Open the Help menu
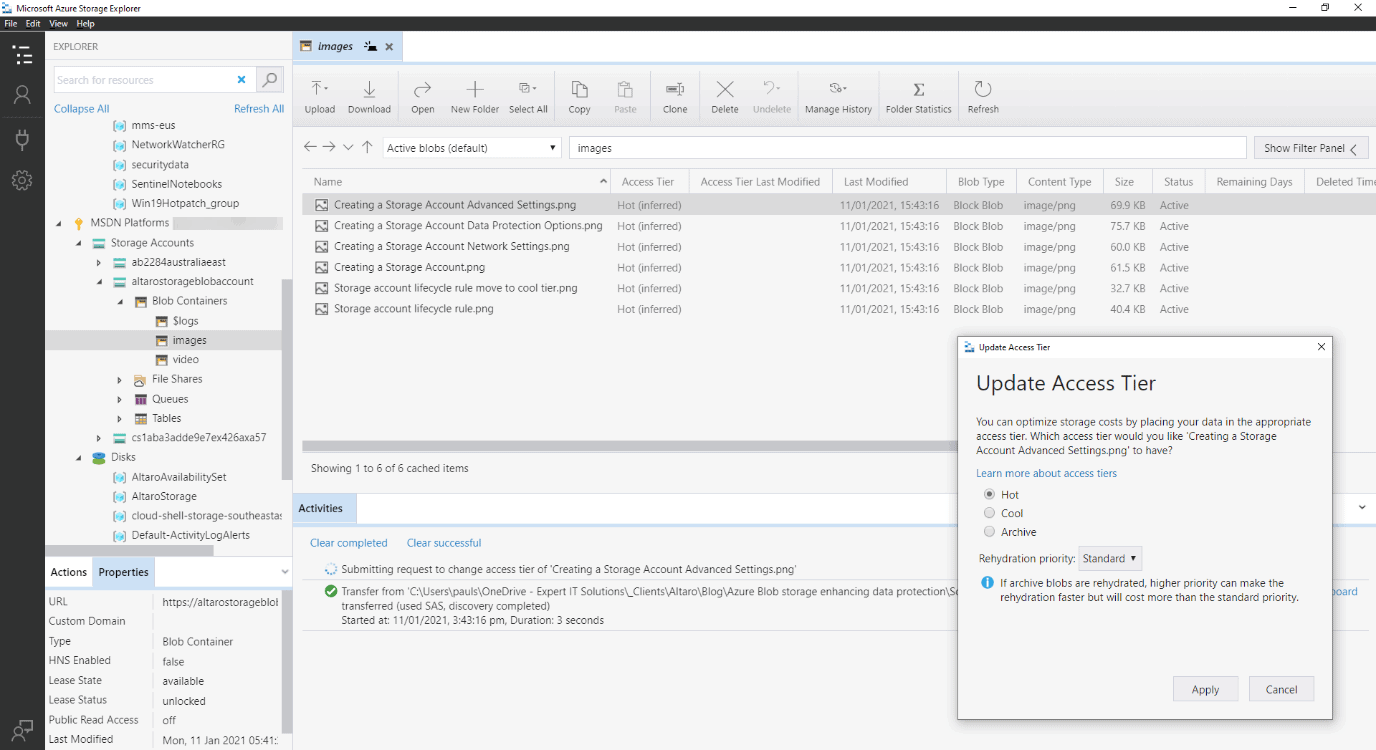 click(86, 23)
